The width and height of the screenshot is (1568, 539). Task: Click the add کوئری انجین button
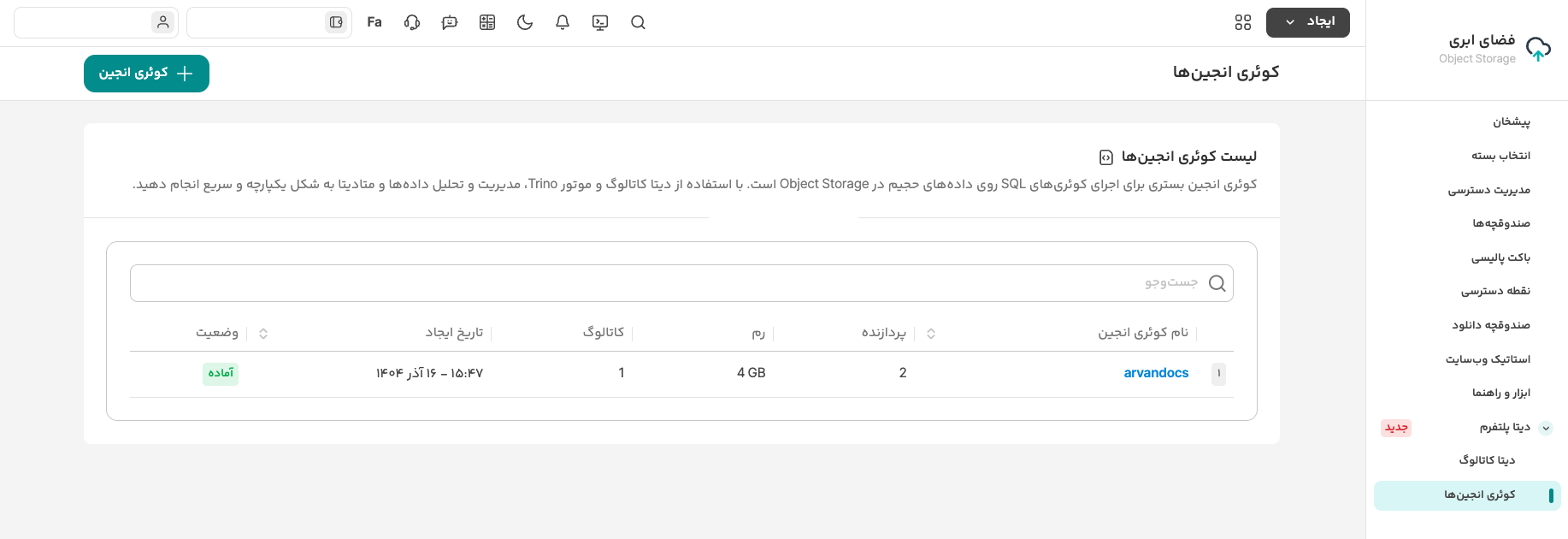[x=146, y=74]
